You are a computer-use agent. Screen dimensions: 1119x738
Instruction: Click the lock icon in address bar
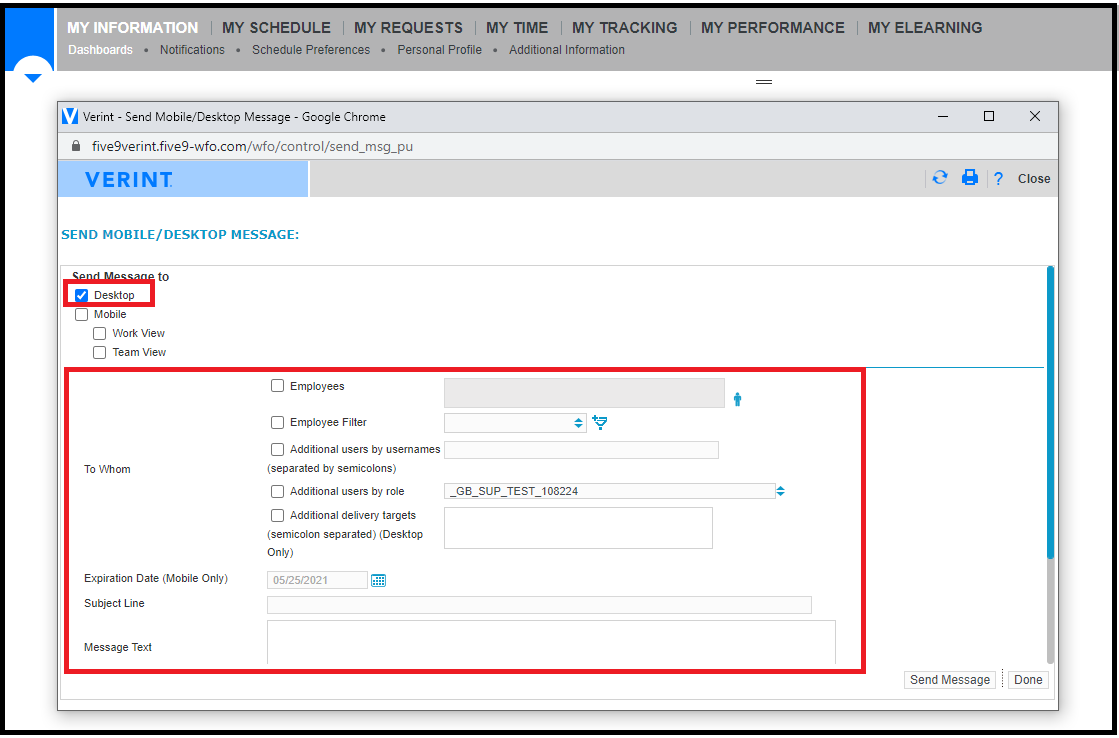76,146
